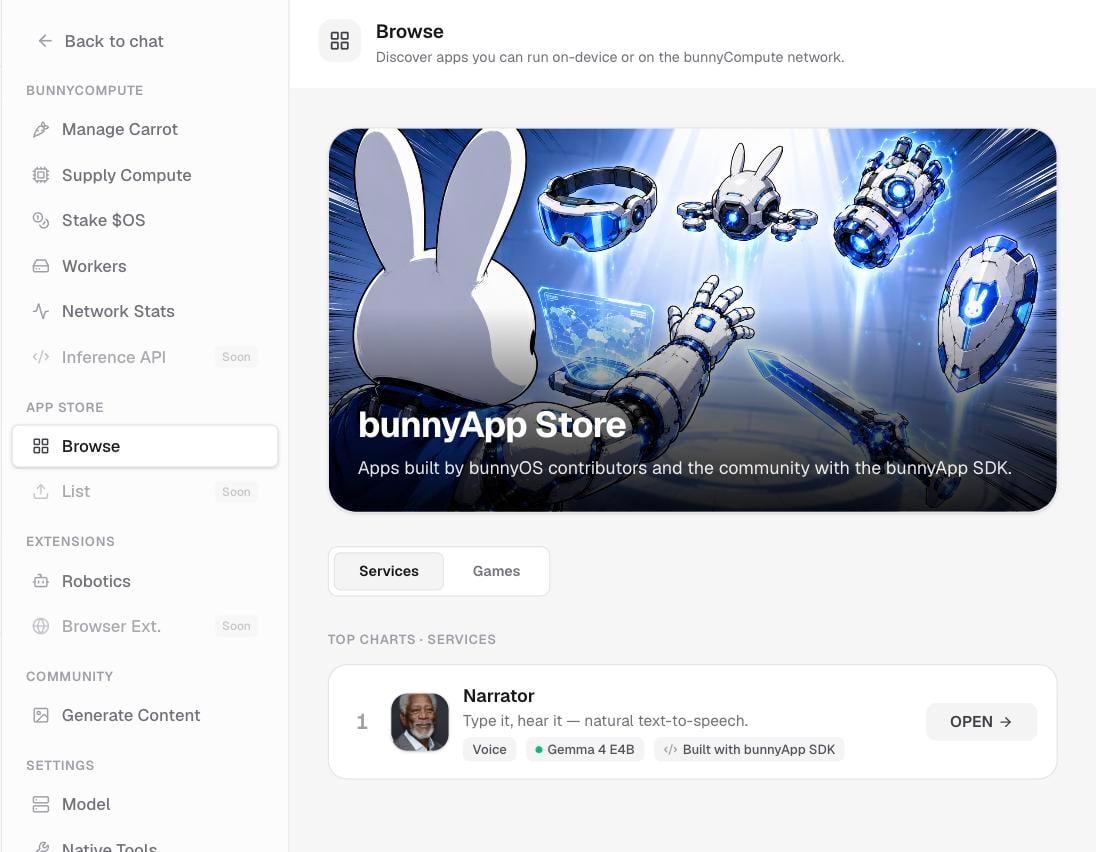Image resolution: width=1096 pixels, height=852 pixels.
Task: Click the List item in App Store
Action: [x=145, y=491]
